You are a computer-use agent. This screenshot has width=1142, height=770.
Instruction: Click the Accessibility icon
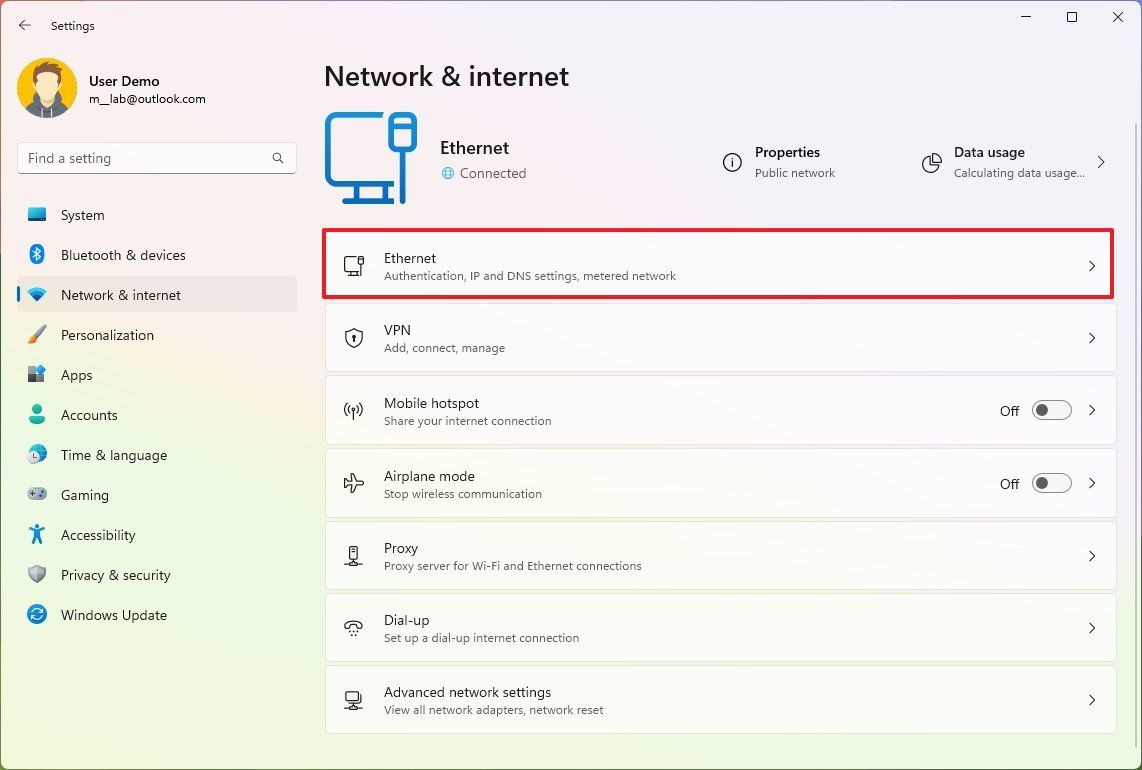click(x=37, y=534)
